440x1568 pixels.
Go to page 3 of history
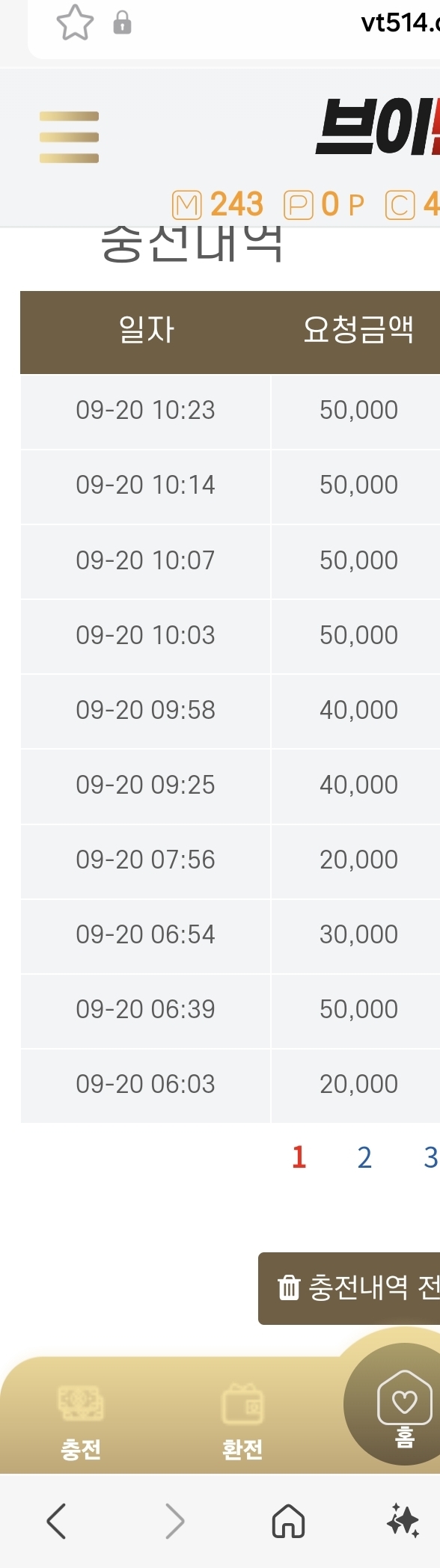pyautogui.click(x=431, y=1157)
